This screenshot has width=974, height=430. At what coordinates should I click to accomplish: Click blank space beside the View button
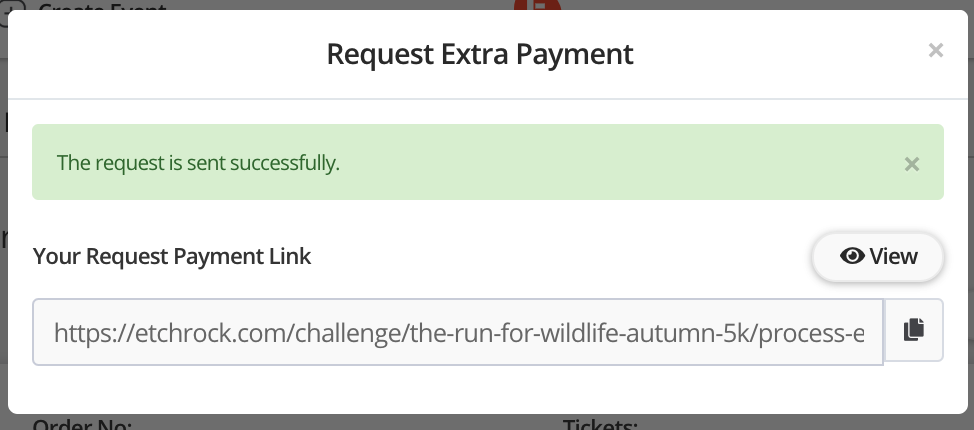click(x=559, y=257)
